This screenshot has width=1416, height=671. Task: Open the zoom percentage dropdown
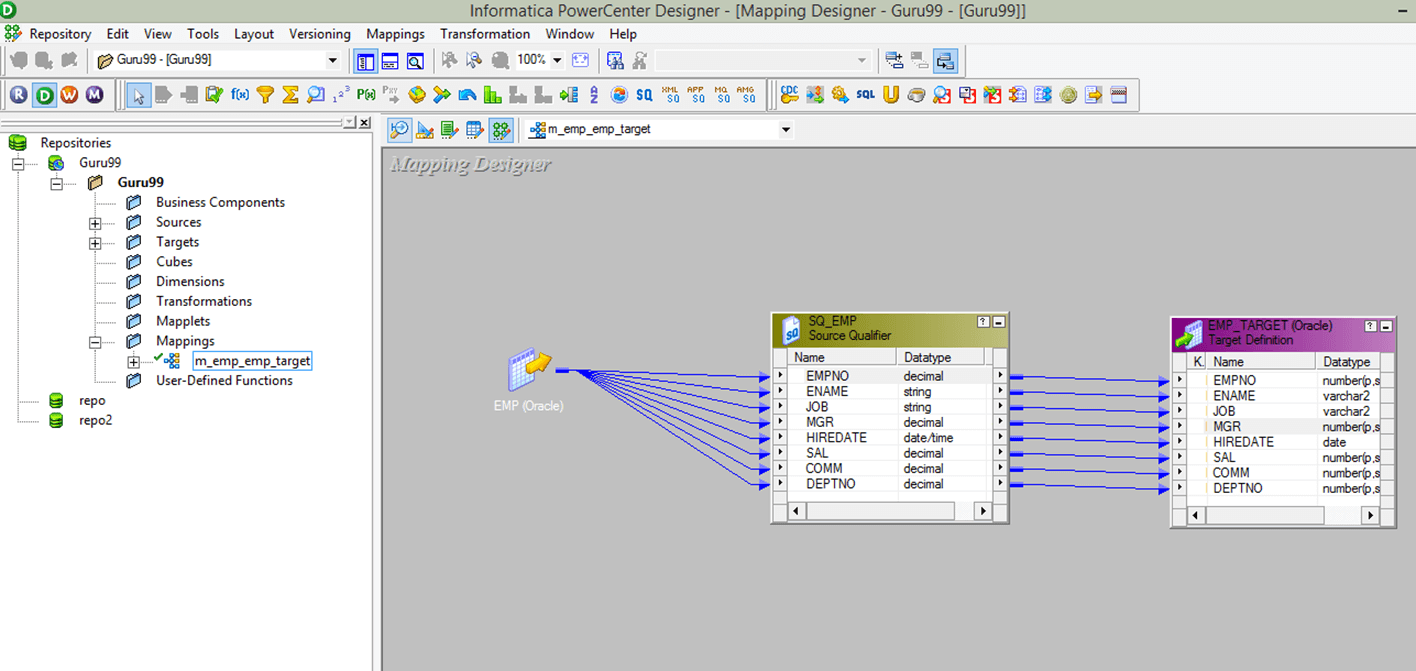557,61
